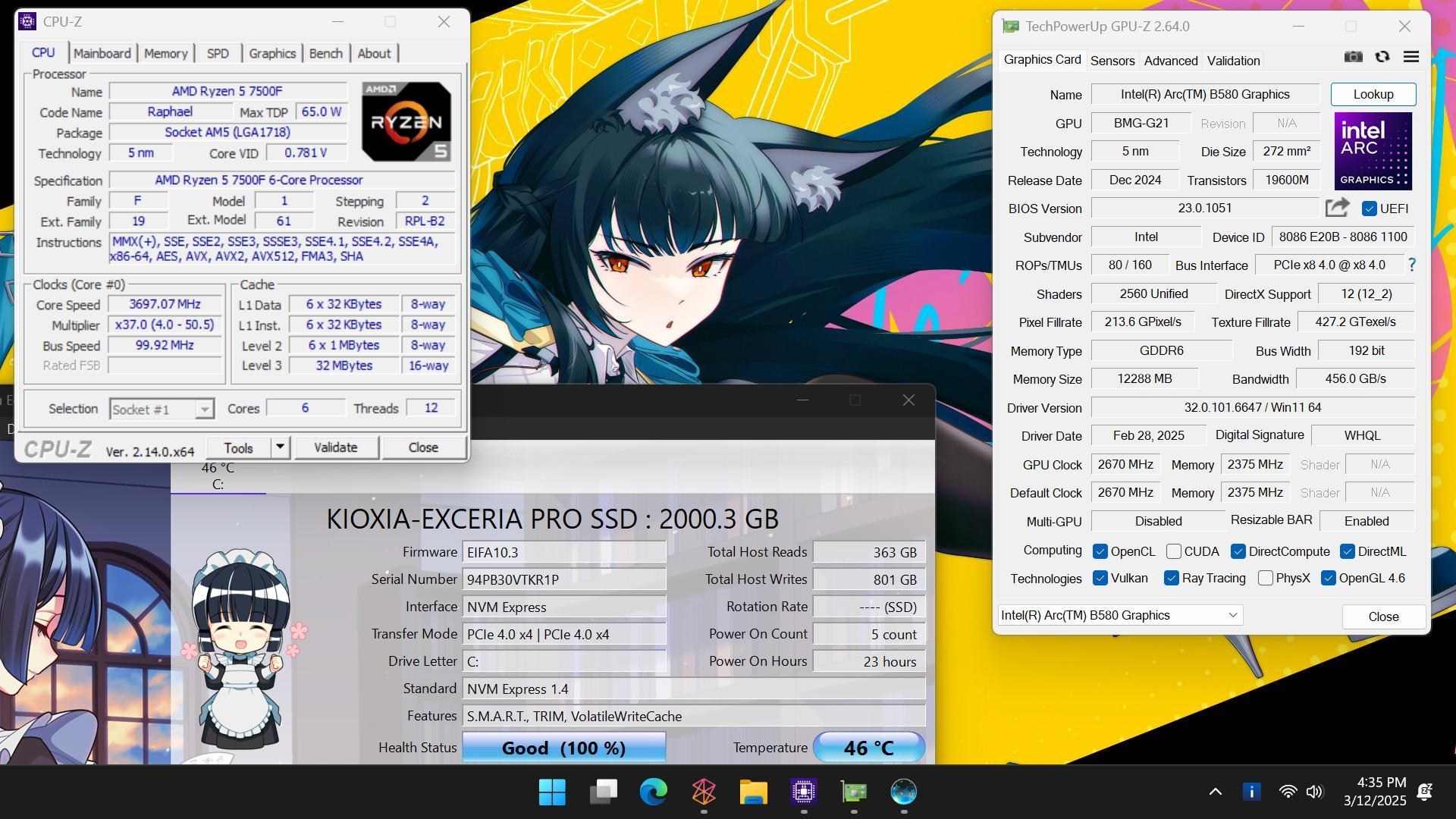Image resolution: width=1456 pixels, height=819 pixels.
Task: Toggle the PhysX checkbox
Action: click(x=1265, y=578)
